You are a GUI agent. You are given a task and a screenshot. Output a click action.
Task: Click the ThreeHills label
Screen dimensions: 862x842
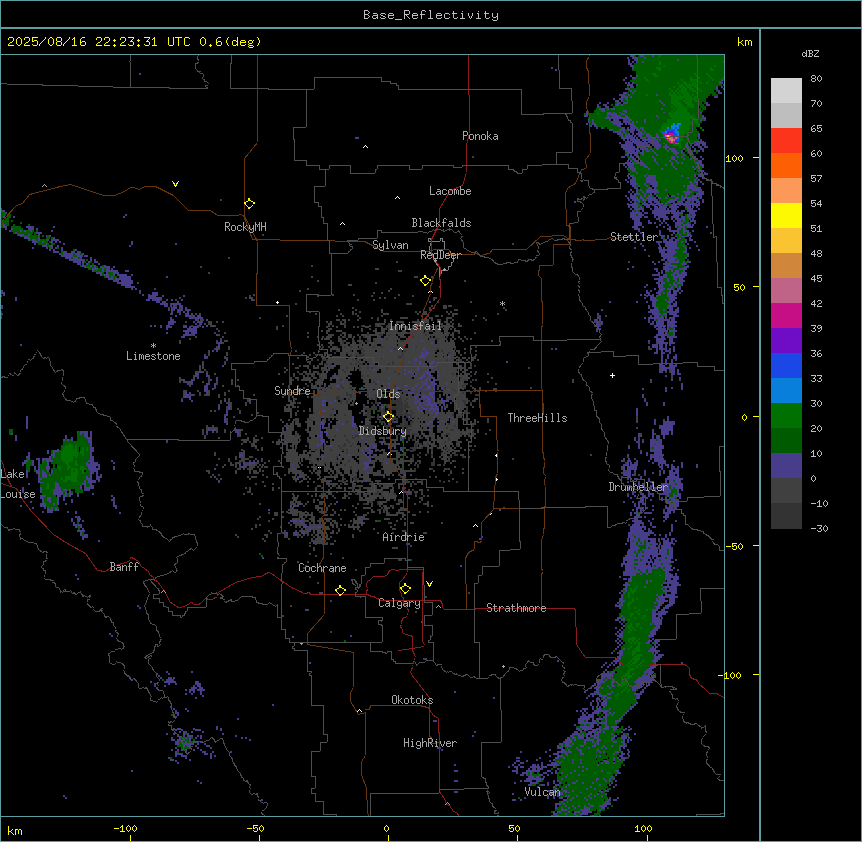(538, 418)
